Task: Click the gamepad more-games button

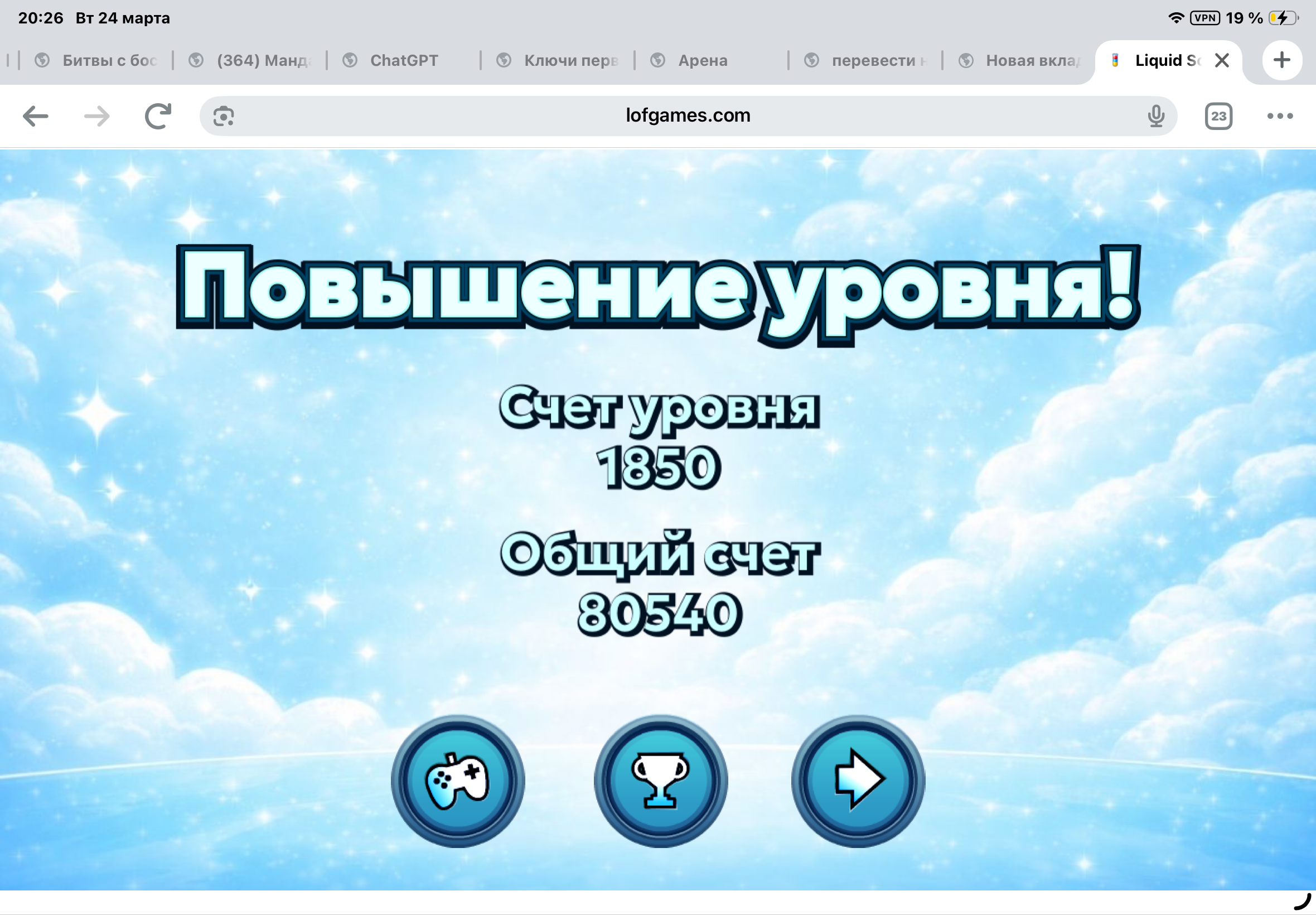Action: point(457,781)
